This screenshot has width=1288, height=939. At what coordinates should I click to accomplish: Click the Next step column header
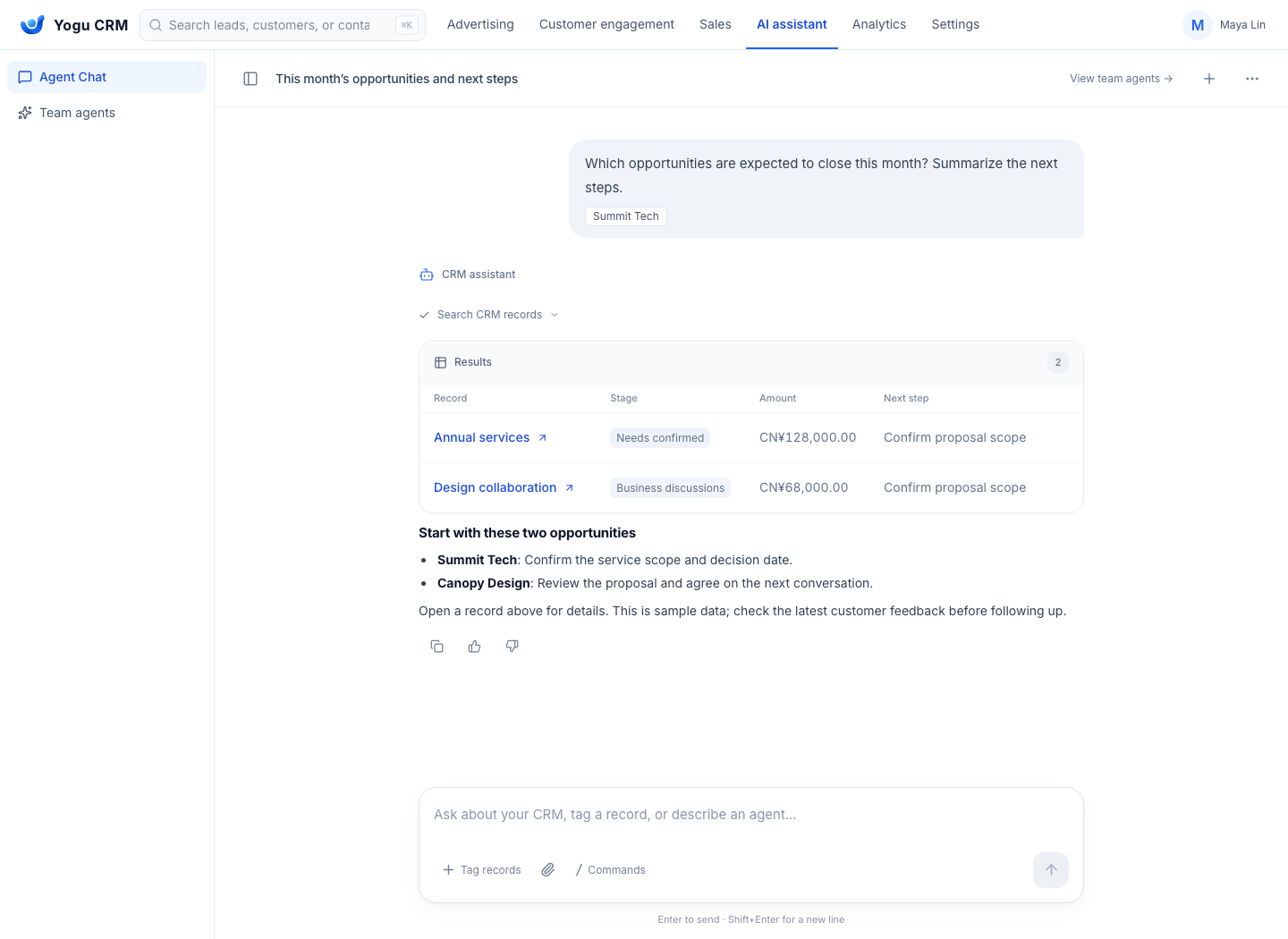click(x=906, y=398)
